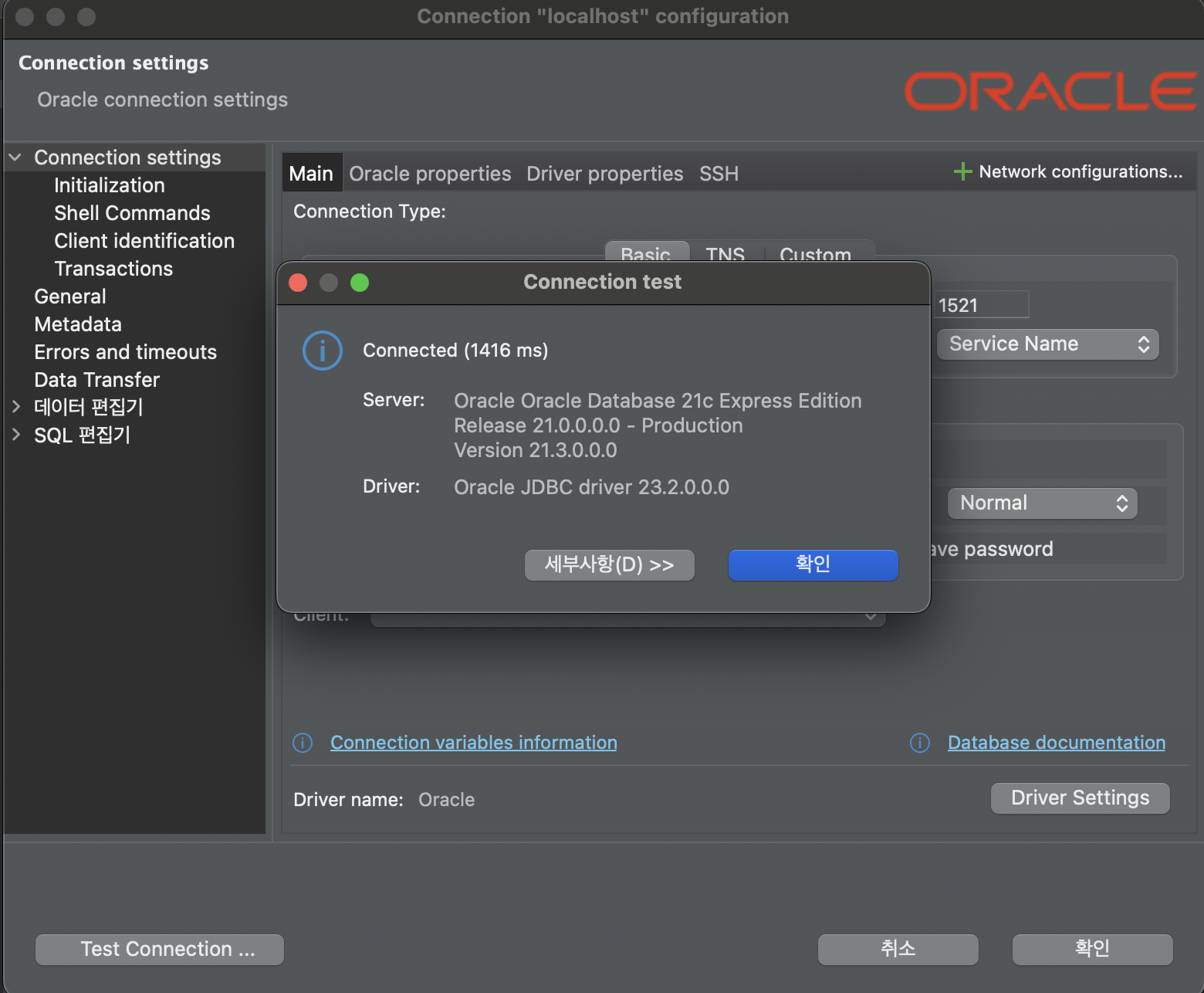Click the bottom 확인 confirm button

point(1093,950)
